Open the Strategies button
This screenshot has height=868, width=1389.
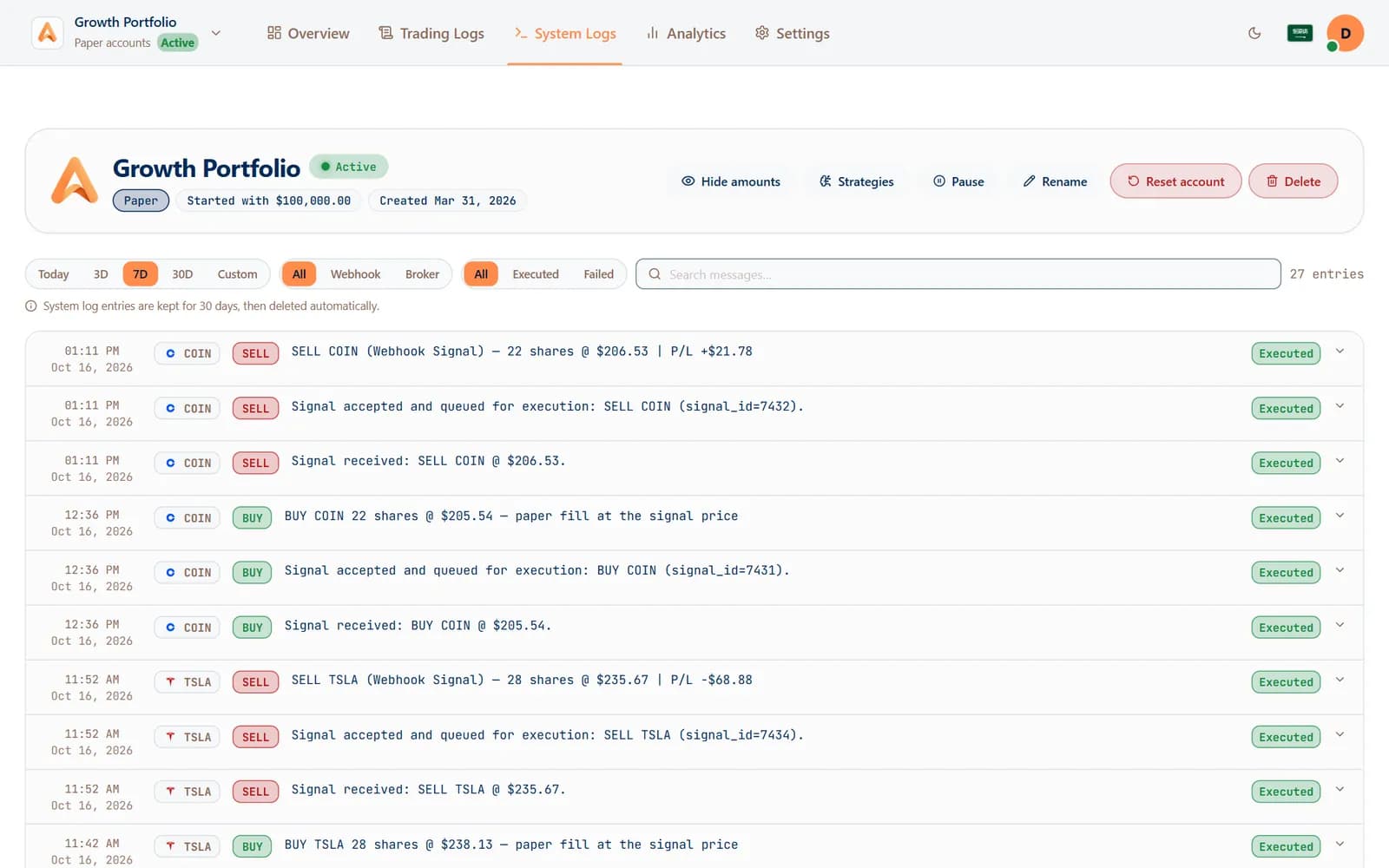coord(856,181)
